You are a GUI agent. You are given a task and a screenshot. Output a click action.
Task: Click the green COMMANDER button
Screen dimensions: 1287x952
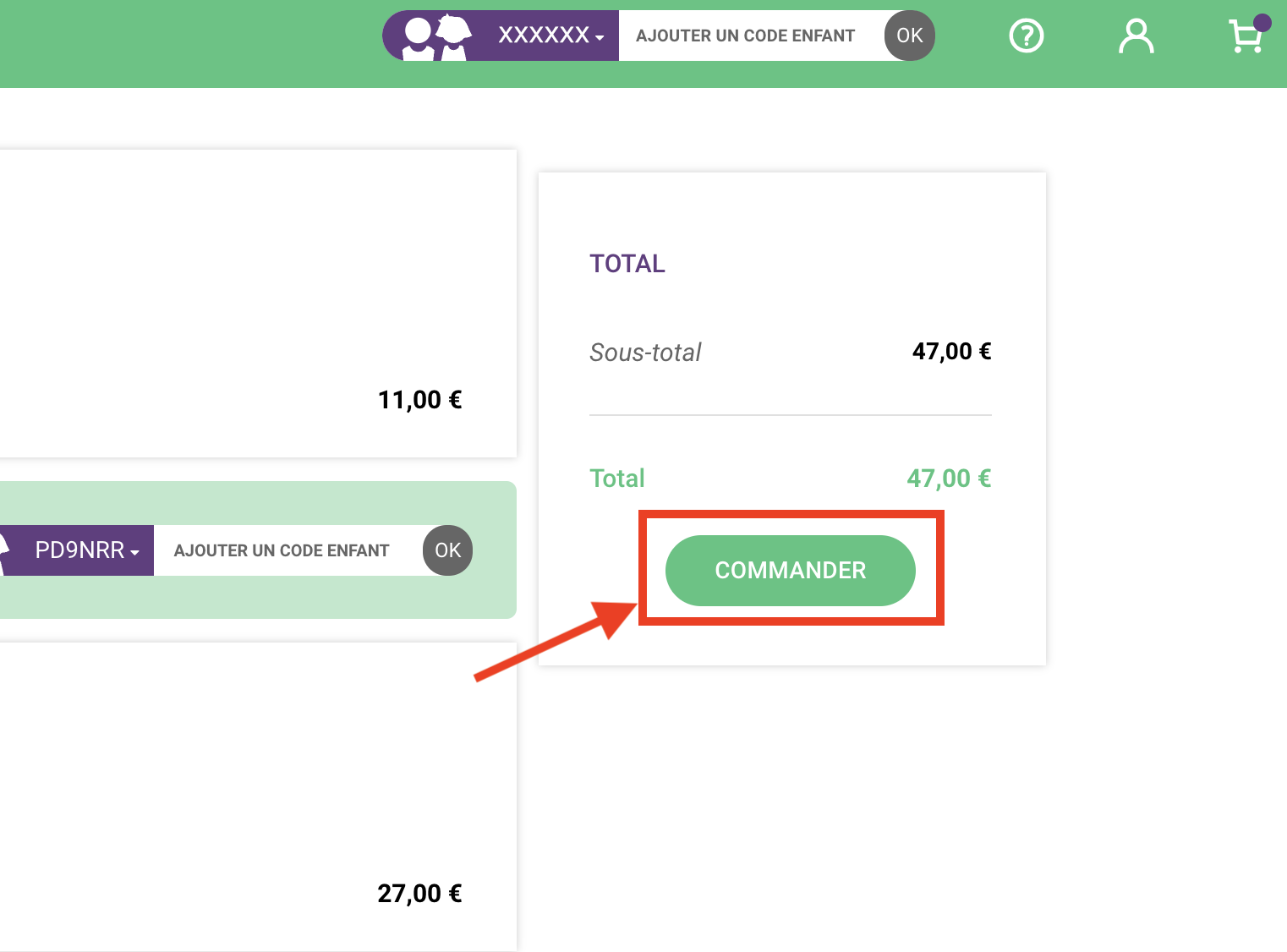click(x=790, y=571)
